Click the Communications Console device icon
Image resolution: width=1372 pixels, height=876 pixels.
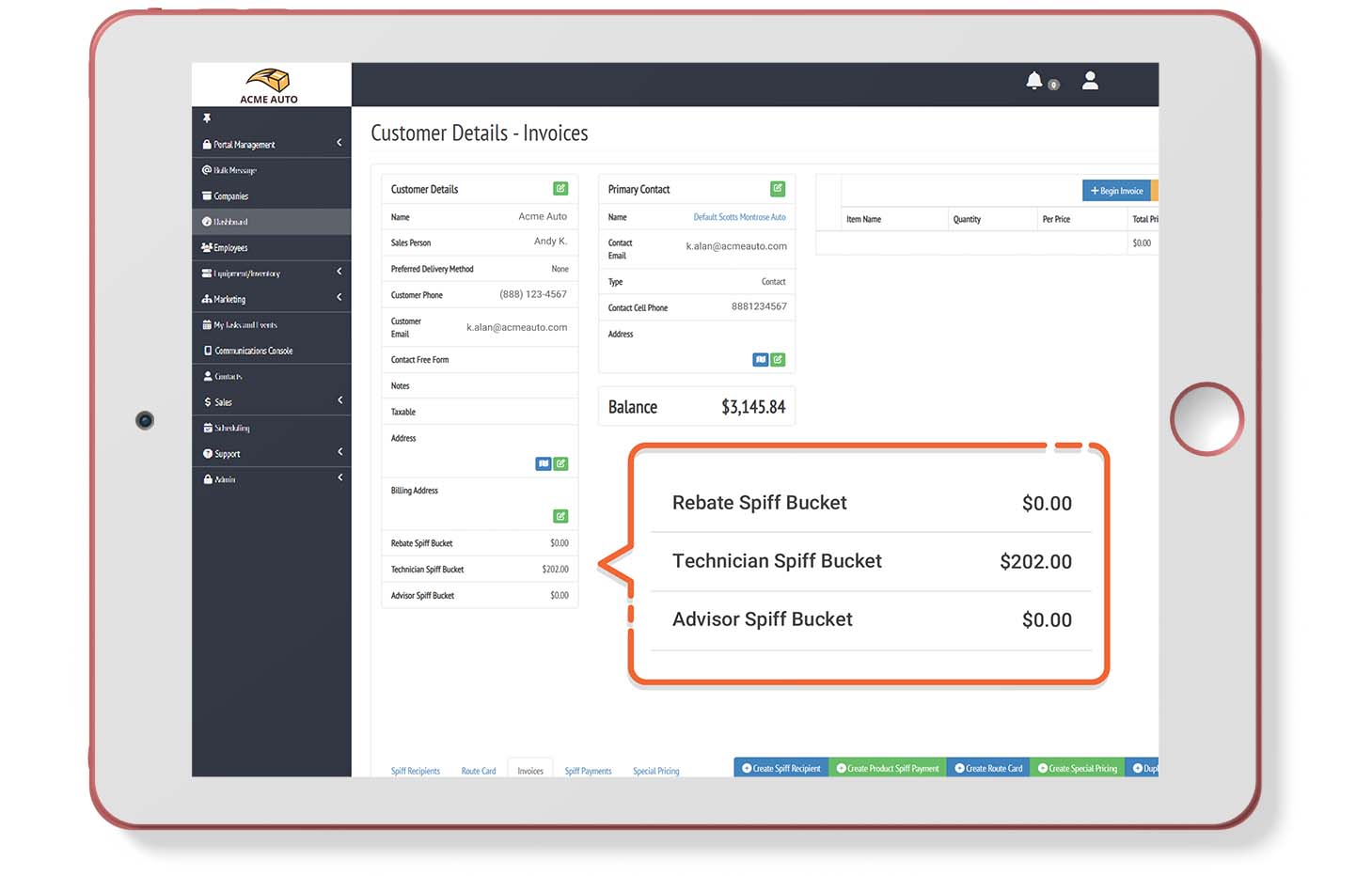coord(208,351)
